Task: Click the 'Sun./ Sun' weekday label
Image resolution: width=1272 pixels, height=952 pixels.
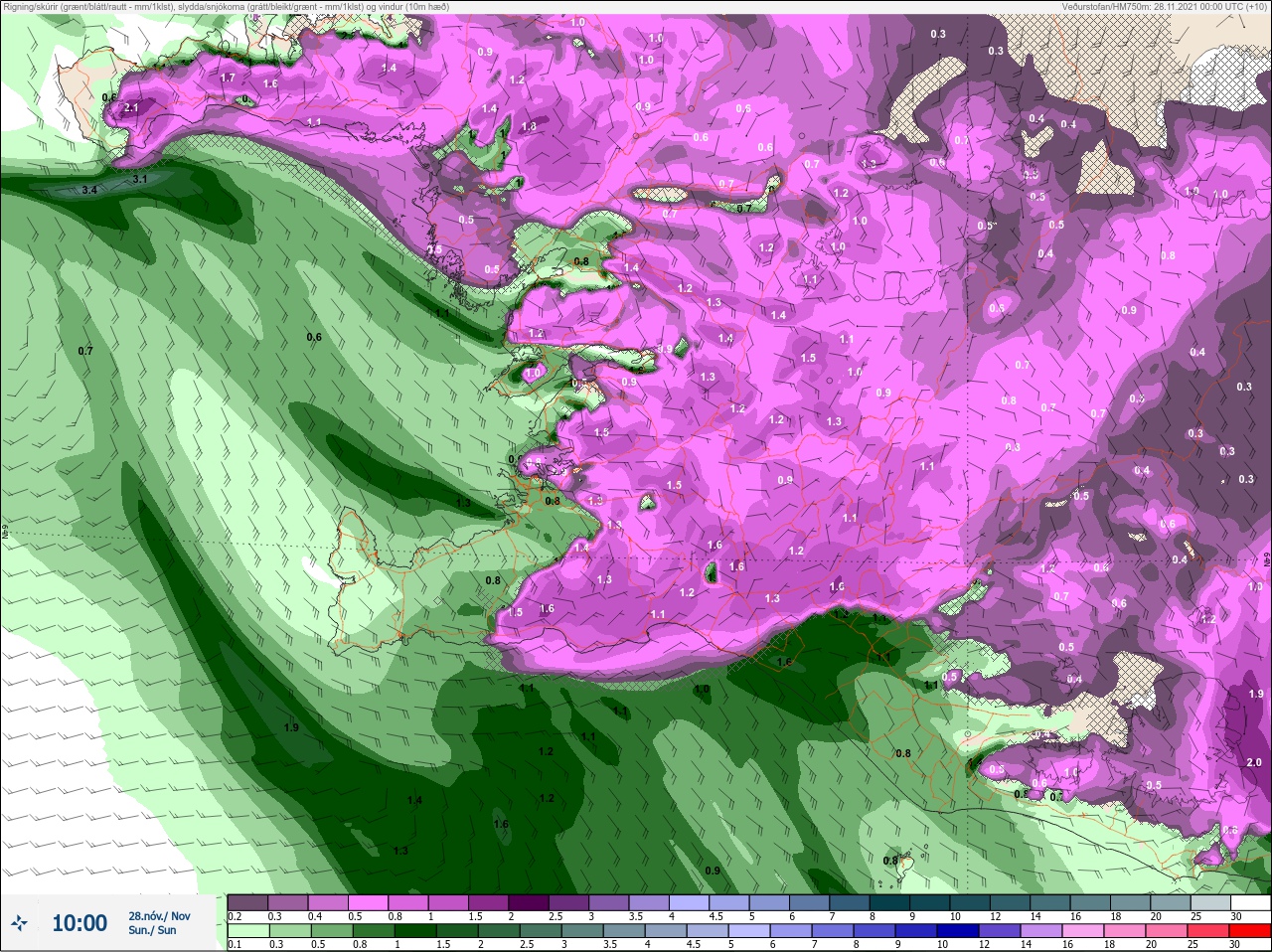Action: [152, 931]
